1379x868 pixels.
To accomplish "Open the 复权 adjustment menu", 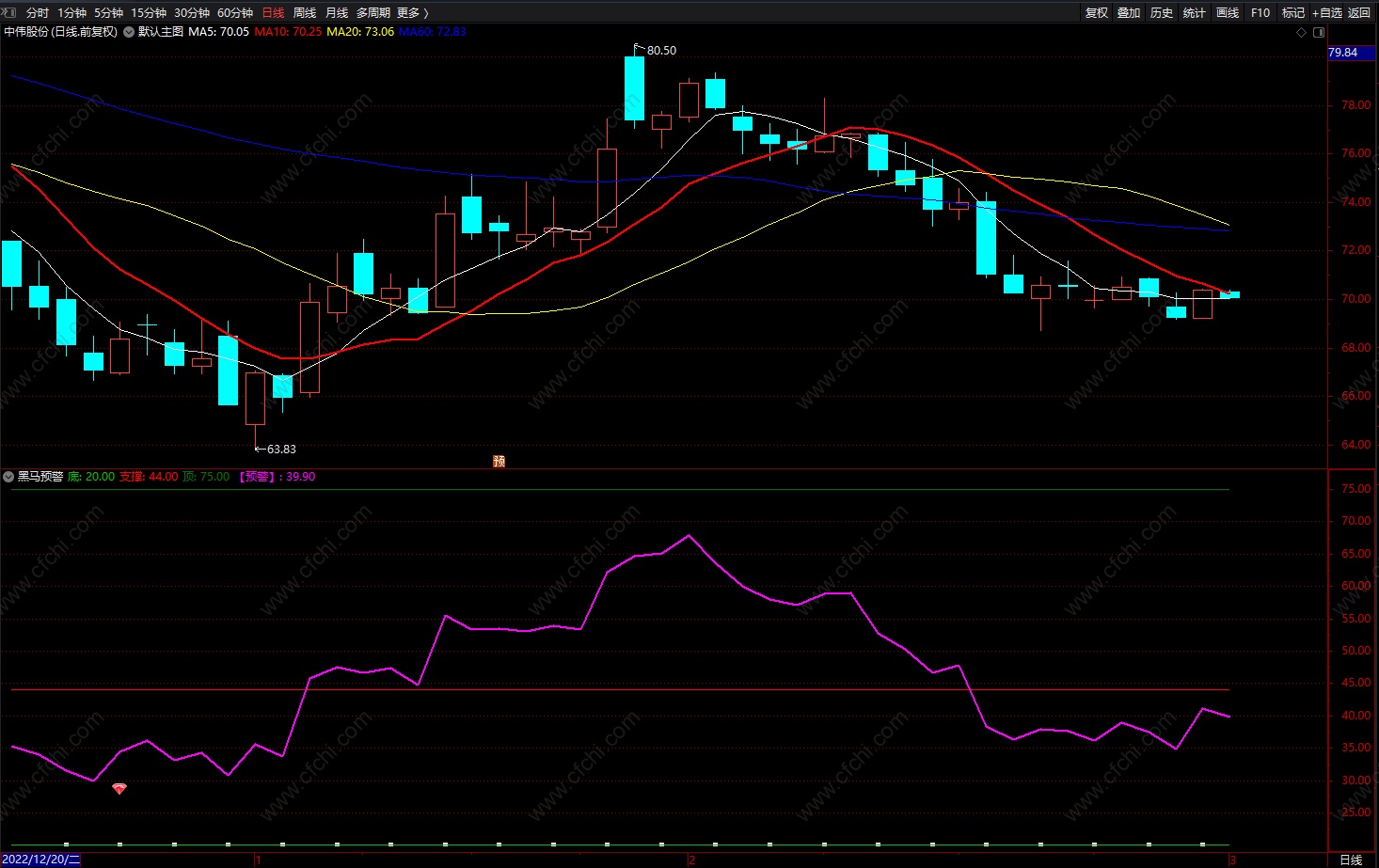I will pos(1097,12).
